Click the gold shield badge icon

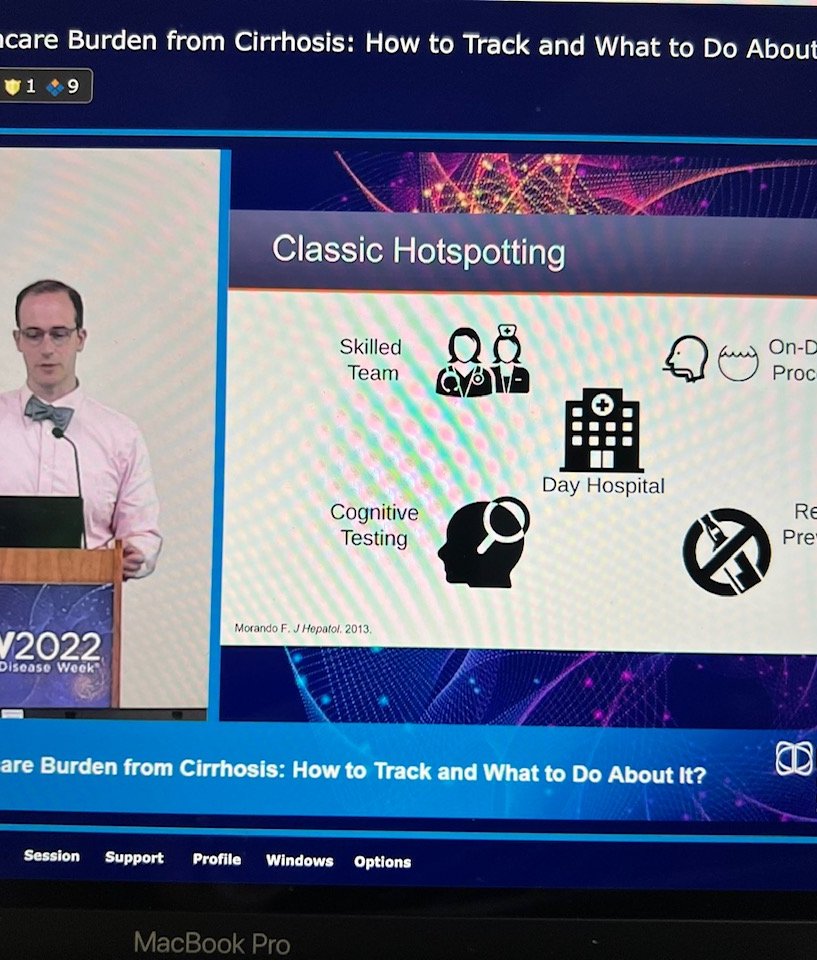click(12, 86)
